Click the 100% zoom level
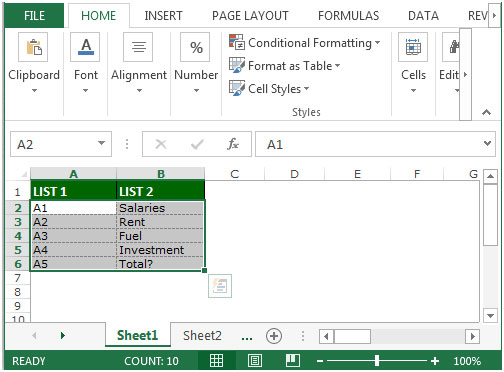This screenshot has height=372, width=504. [467, 361]
